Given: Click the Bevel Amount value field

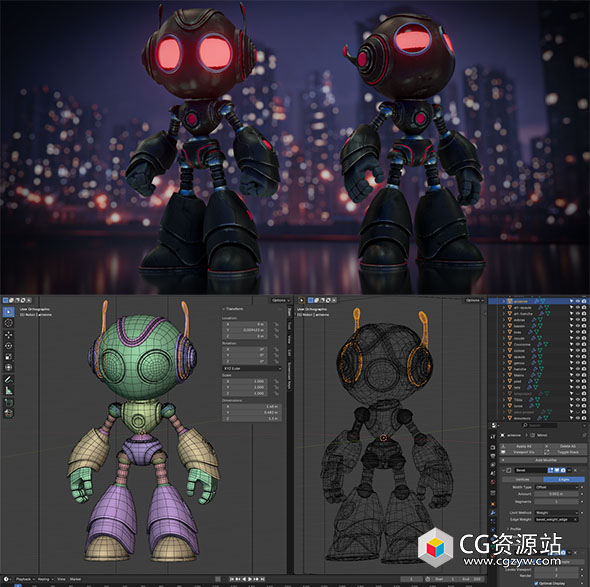Looking at the screenshot, I should pyautogui.click(x=557, y=494).
